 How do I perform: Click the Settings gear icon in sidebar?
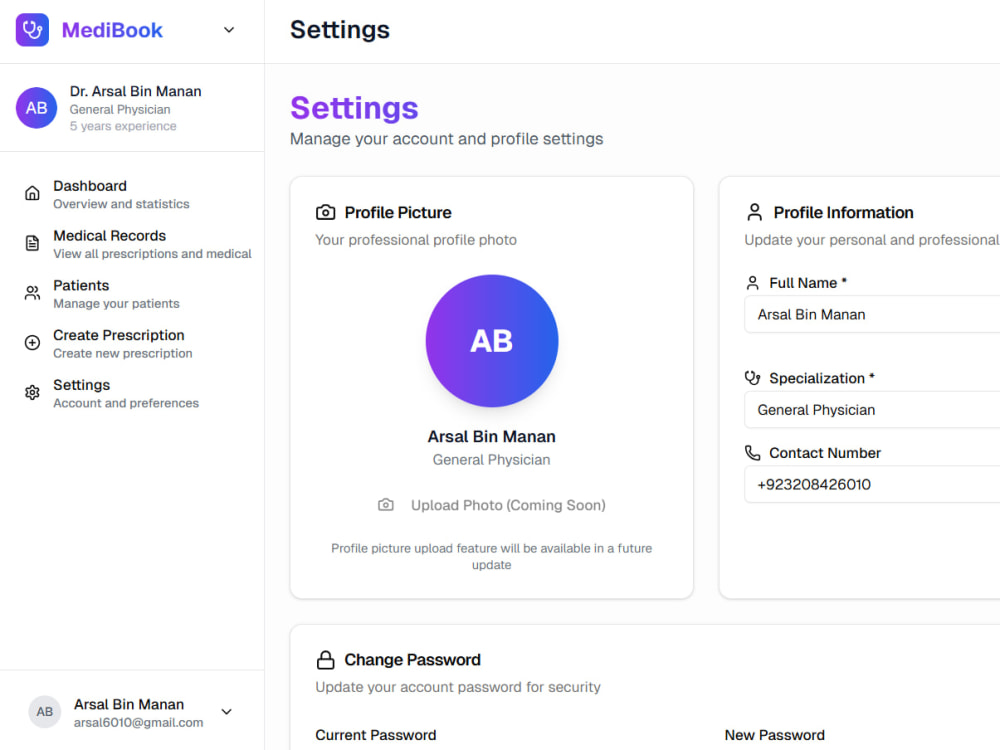click(x=32, y=392)
